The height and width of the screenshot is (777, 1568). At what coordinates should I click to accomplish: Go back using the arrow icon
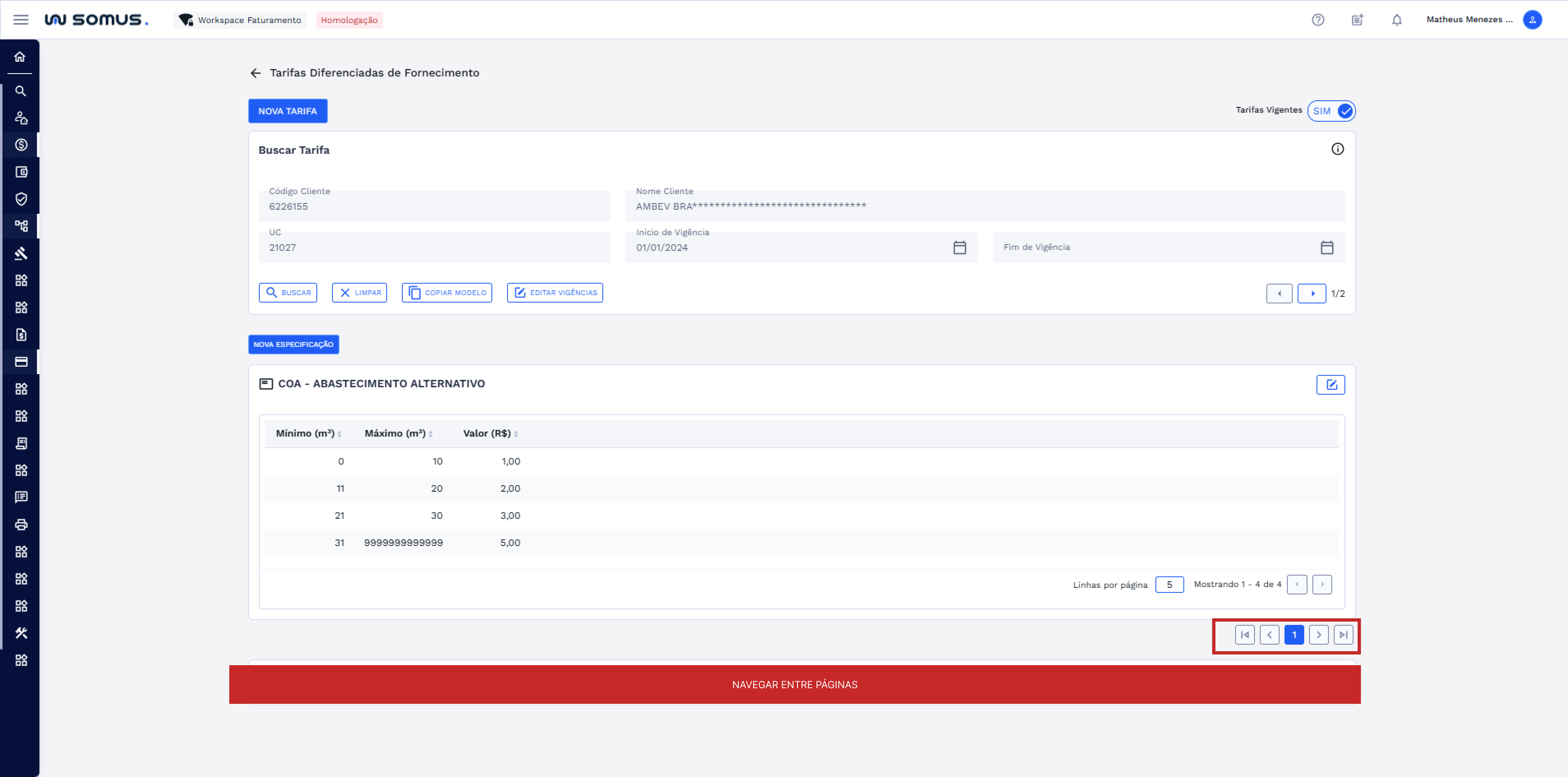256,73
